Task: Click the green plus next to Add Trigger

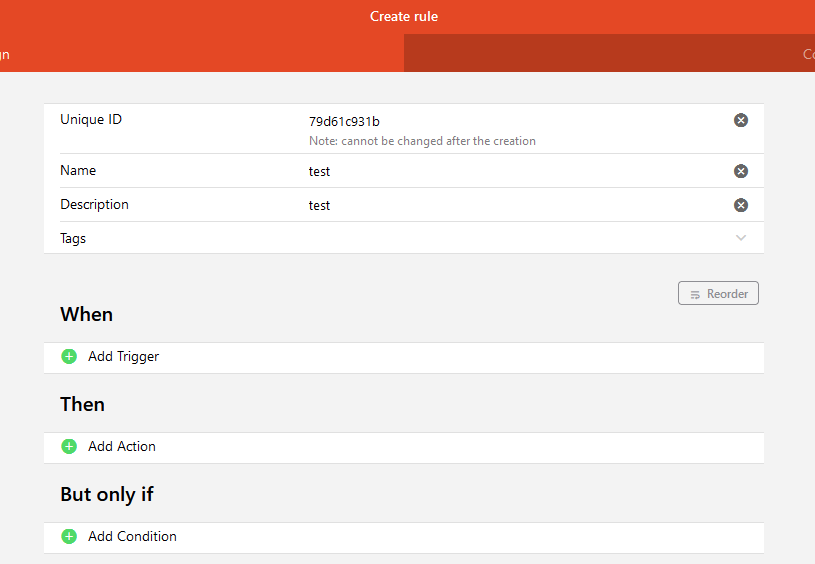Action: click(69, 357)
